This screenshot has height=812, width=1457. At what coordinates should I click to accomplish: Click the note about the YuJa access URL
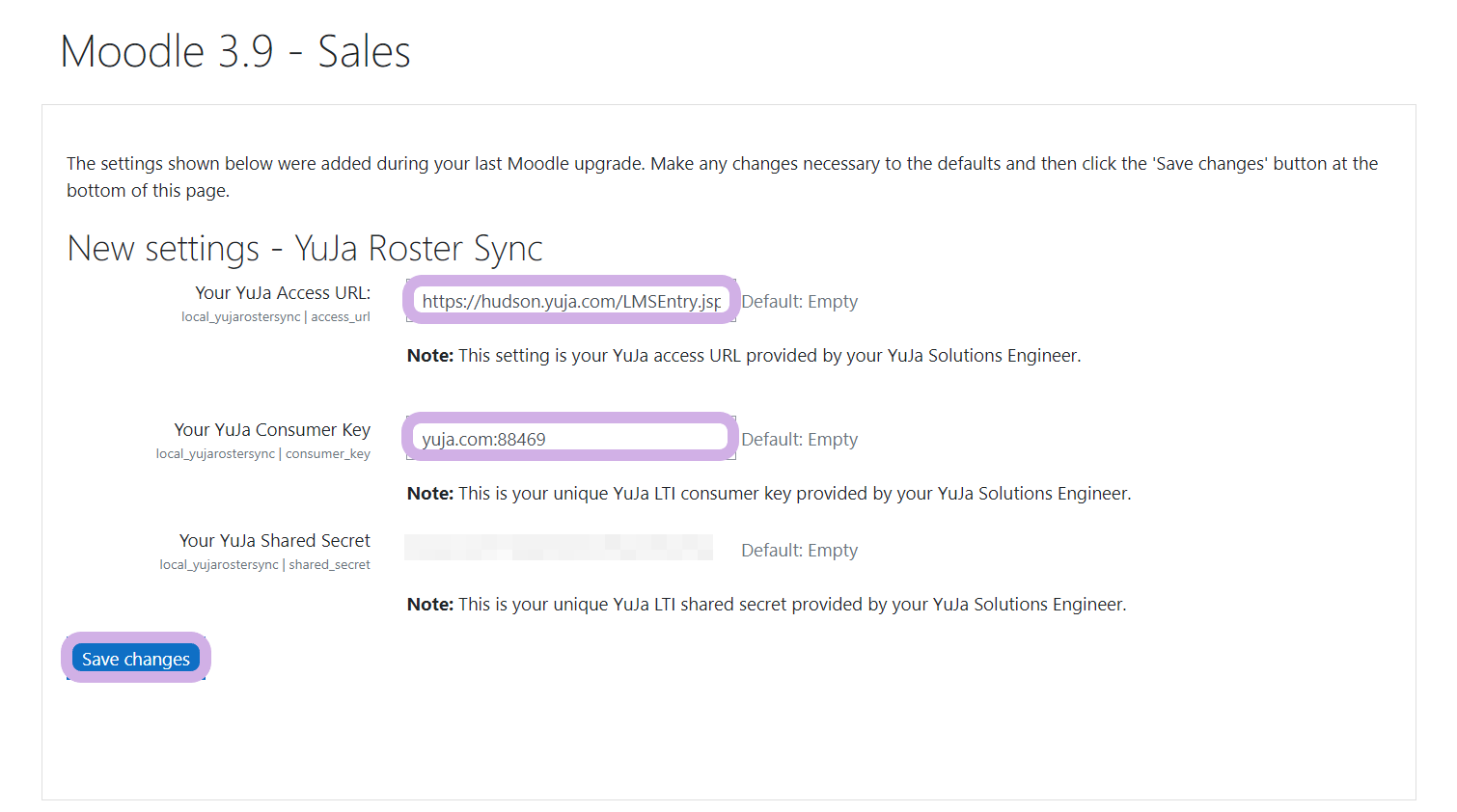pos(743,356)
